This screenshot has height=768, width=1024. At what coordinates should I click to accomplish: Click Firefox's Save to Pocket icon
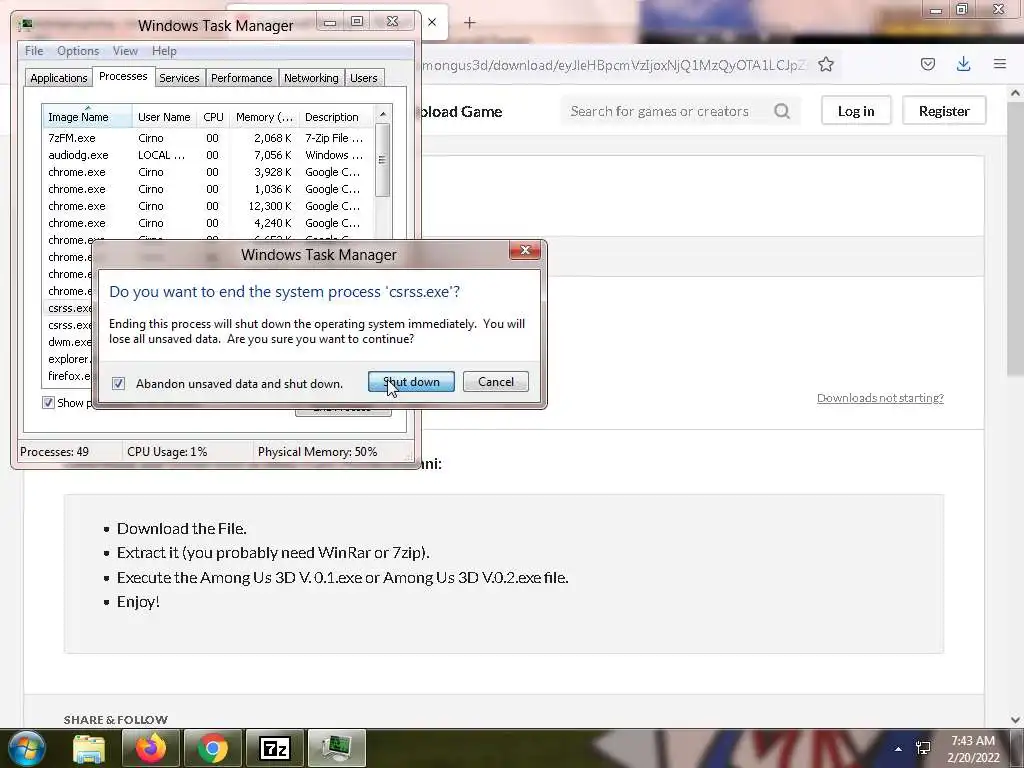pyautogui.click(x=927, y=64)
